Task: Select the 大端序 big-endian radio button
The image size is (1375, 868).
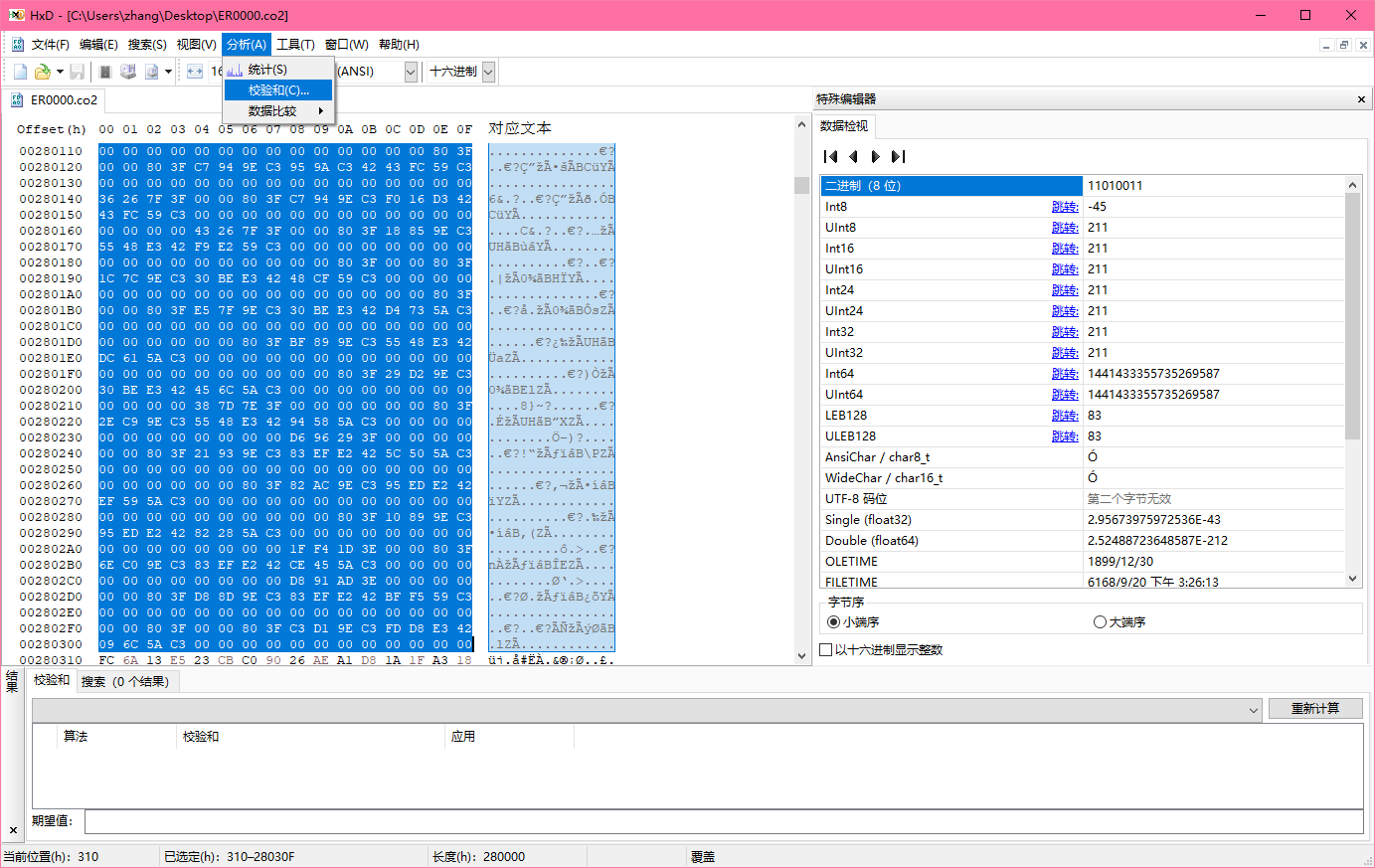Action: (1100, 622)
